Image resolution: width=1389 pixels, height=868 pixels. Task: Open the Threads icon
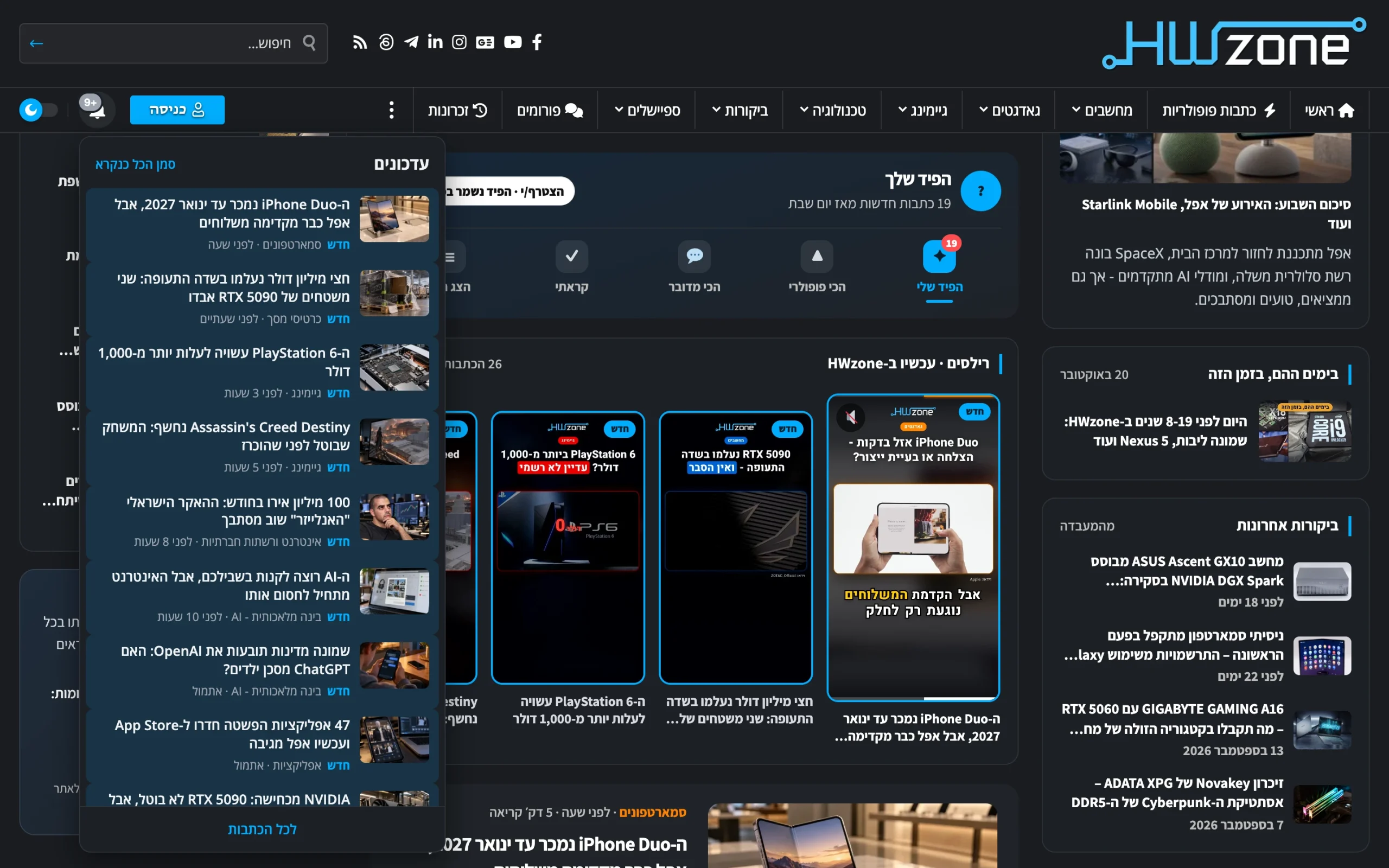tap(386, 42)
